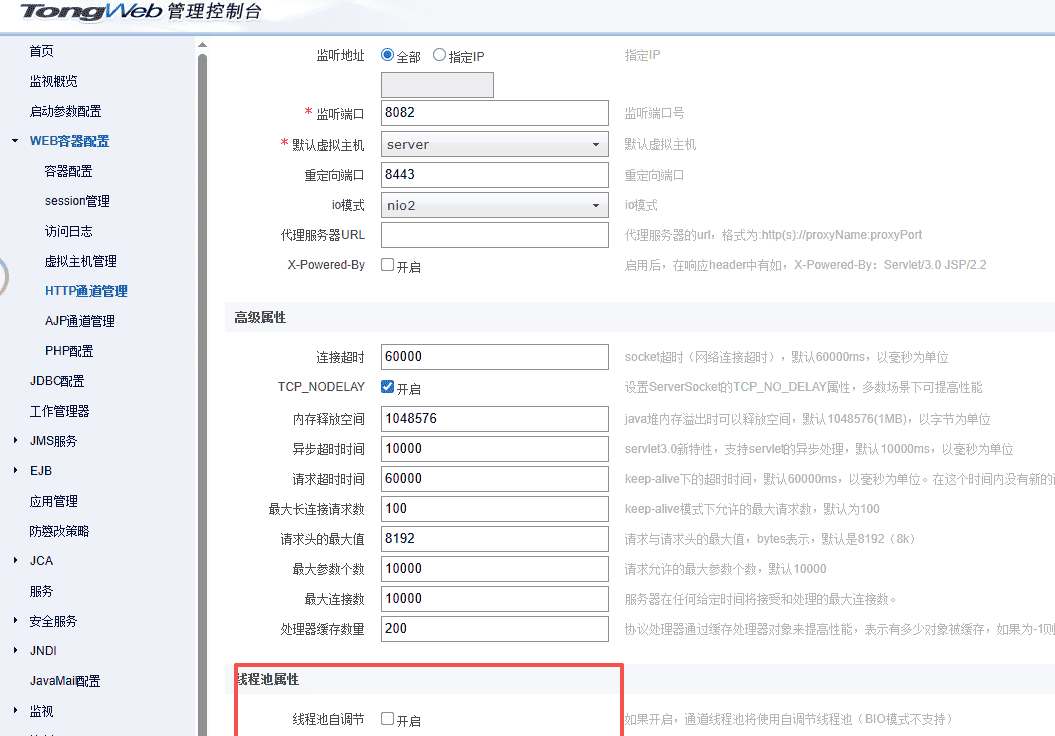Enable the X-Powered-By checkbox
This screenshot has width=1055, height=736.
388,265
